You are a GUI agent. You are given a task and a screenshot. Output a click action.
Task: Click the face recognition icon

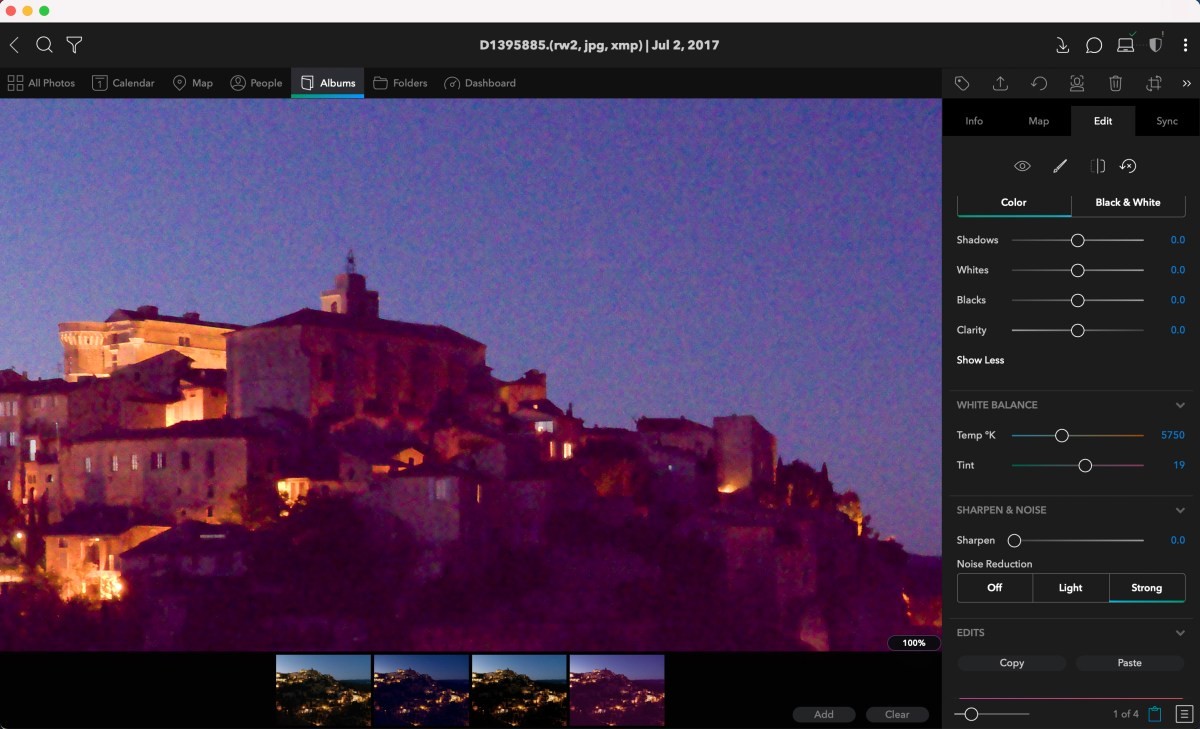[x=1077, y=84]
